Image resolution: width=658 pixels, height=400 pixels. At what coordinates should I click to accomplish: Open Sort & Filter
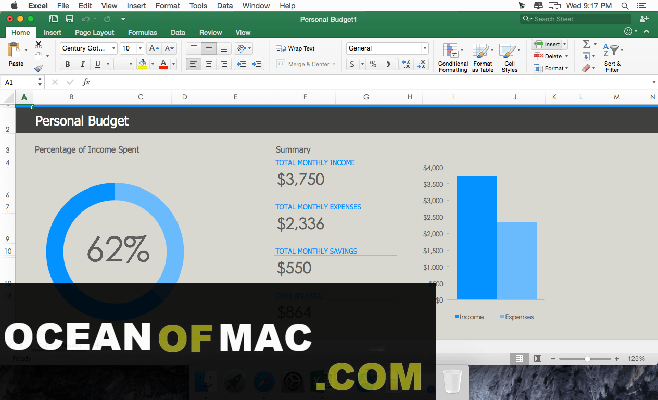[612, 58]
